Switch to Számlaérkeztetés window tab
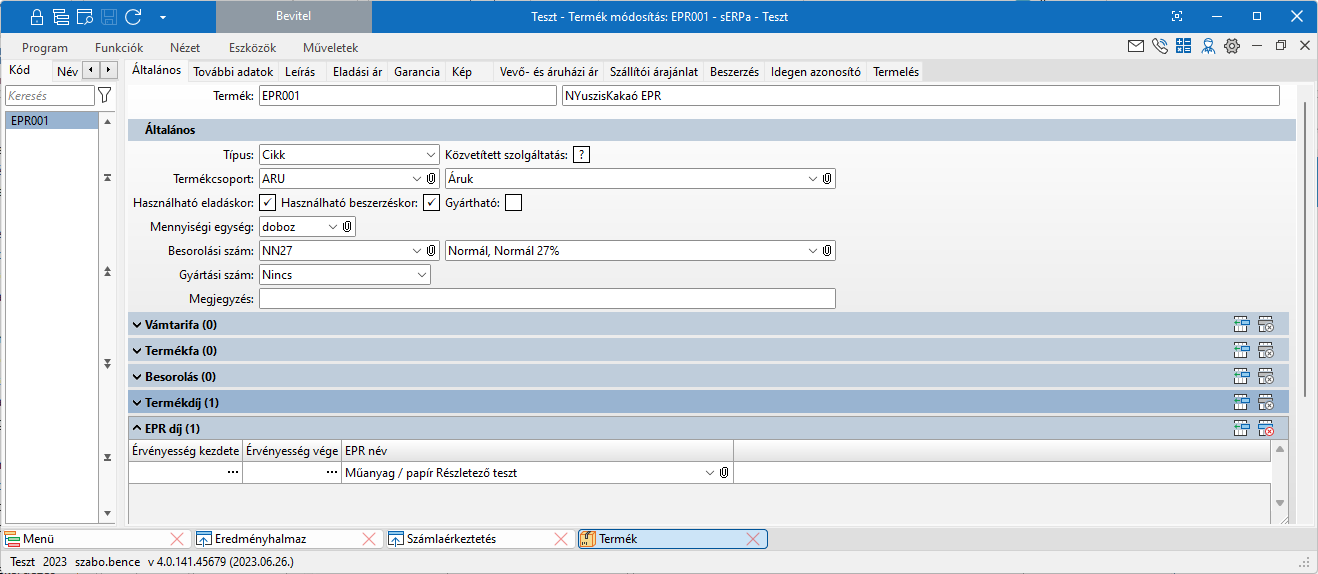The width and height of the screenshot is (1318, 574). point(450,539)
